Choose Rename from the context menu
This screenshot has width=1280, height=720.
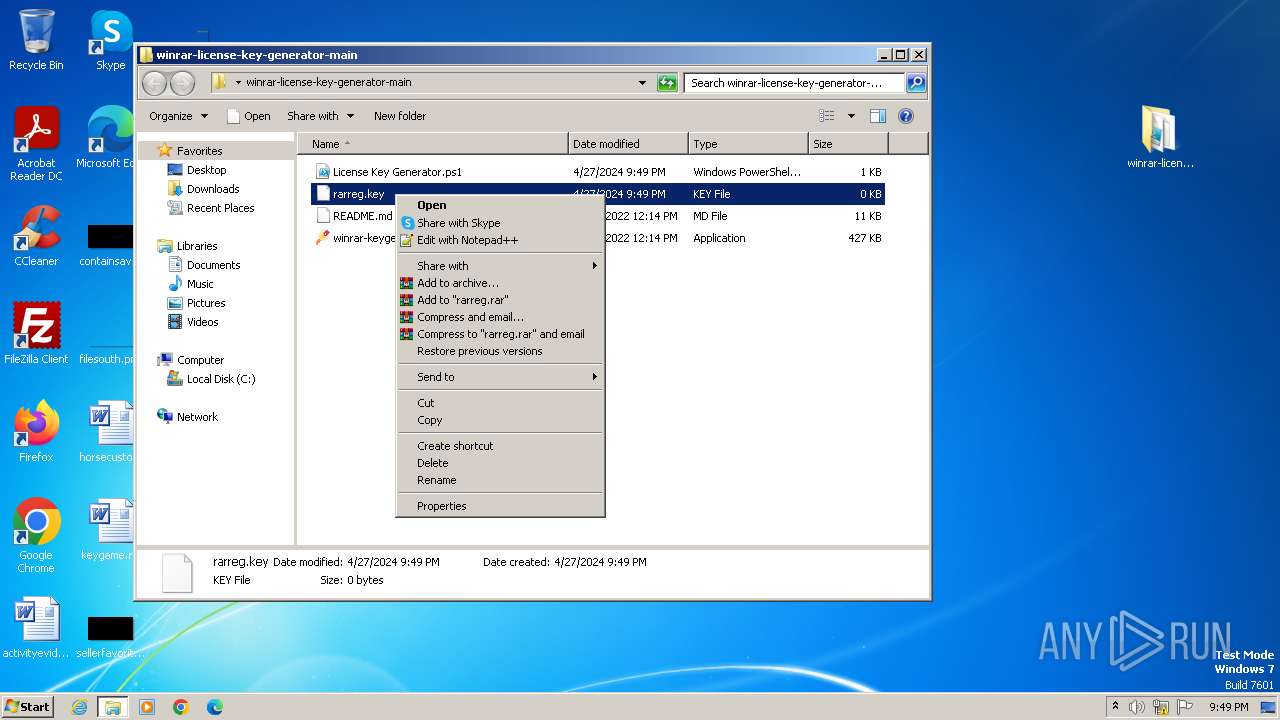[x=500, y=480]
